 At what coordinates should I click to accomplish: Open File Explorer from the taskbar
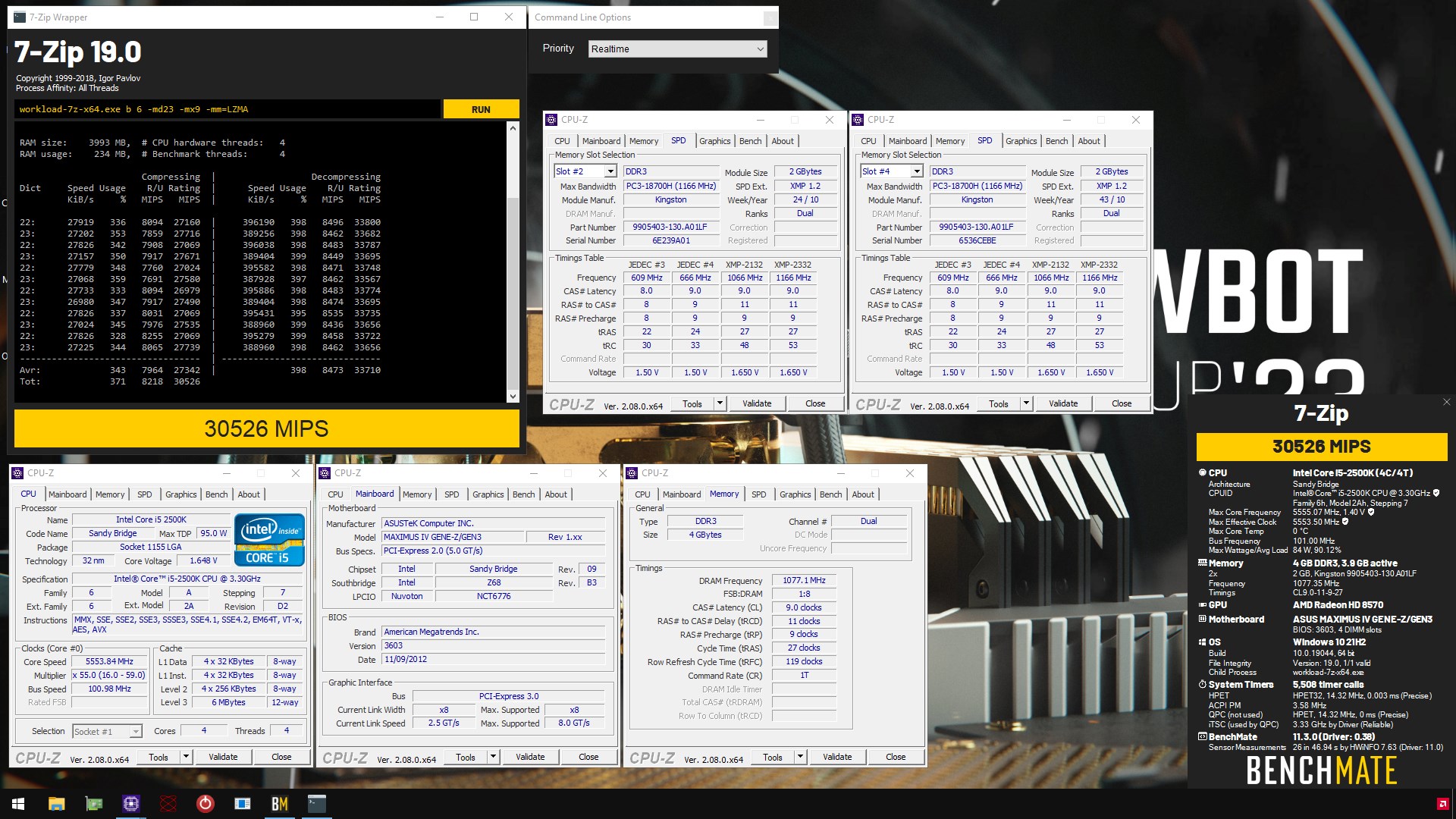tap(56, 804)
